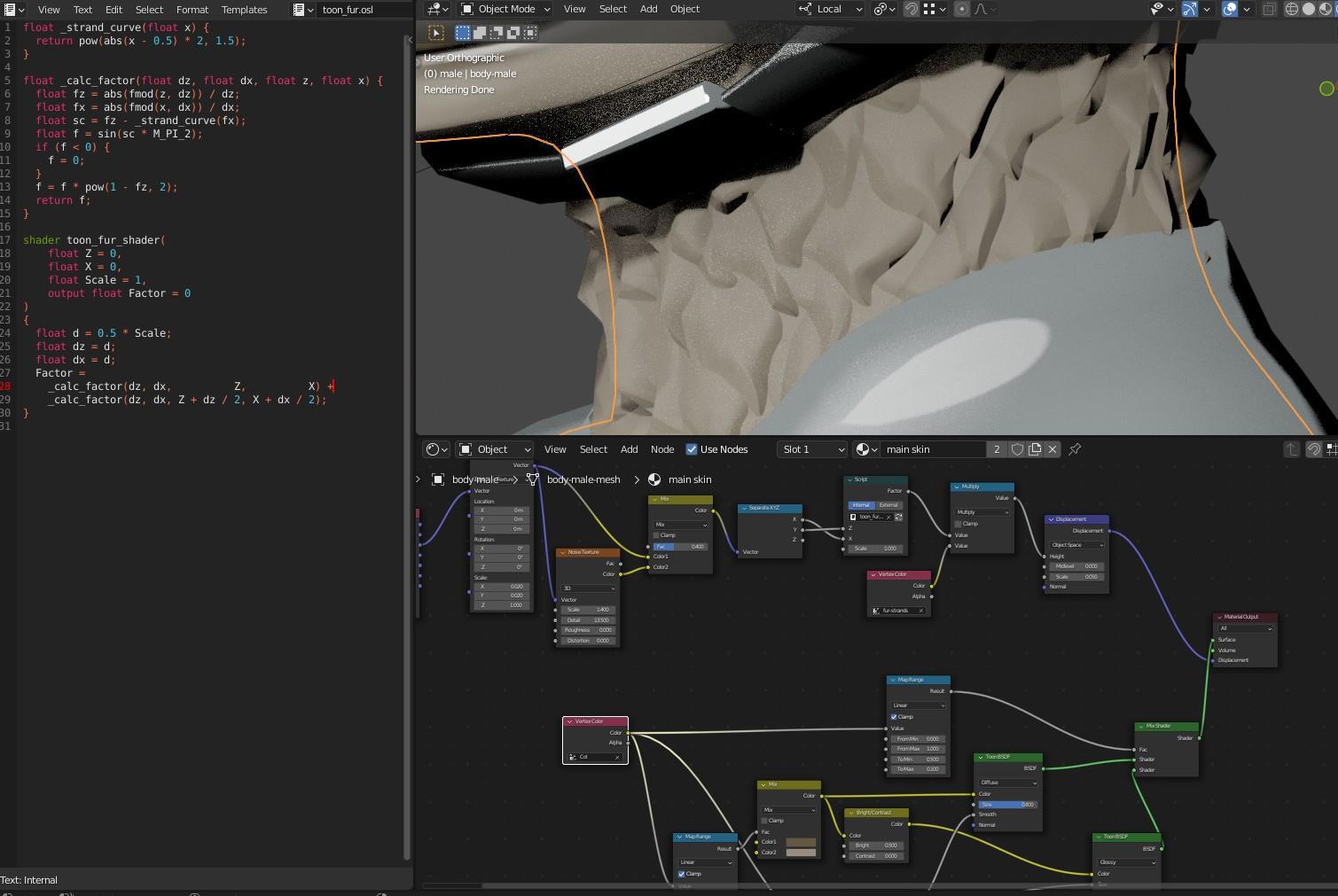The width and height of the screenshot is (1338, 896).
Task: Toggle gizmo visibility icon in viewport header
Action: point(1190,9)
